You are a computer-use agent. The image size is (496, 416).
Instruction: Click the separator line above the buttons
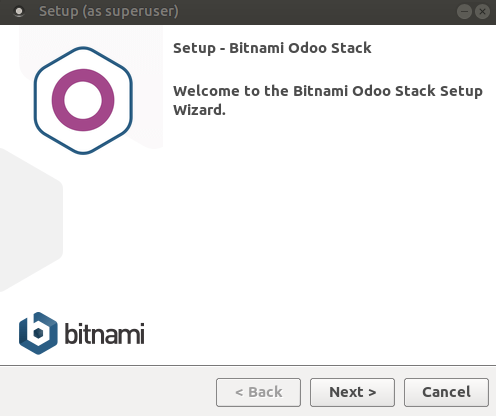coord(248,366)
